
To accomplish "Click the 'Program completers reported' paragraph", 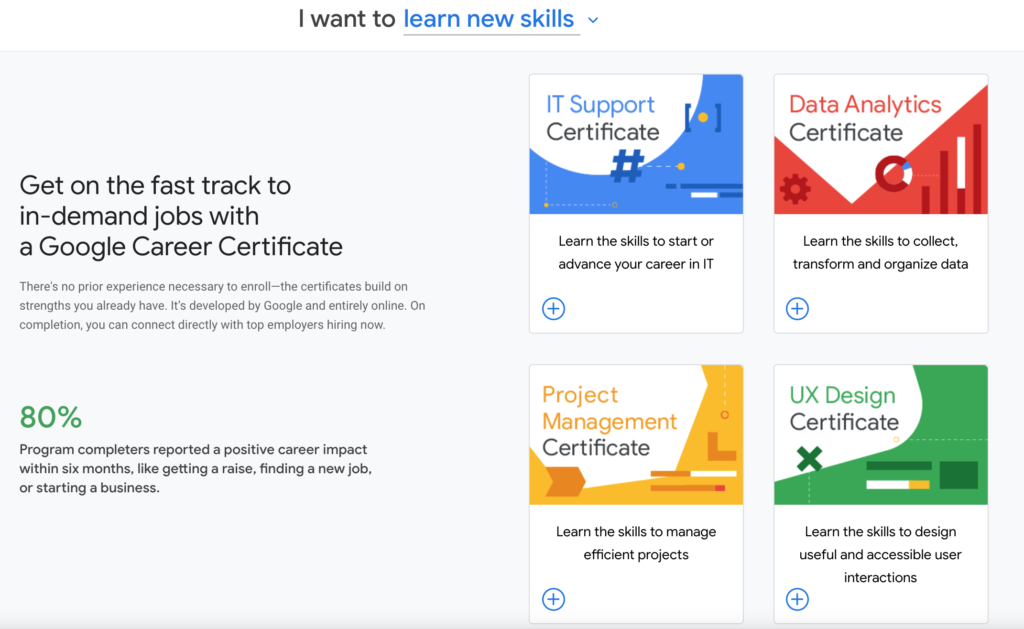I will point(195,468).
